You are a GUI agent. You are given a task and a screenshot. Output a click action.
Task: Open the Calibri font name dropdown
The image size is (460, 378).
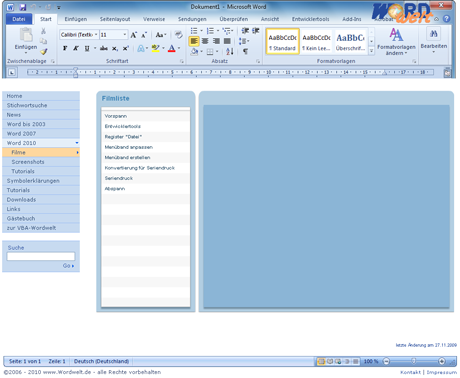coord(96,35)
